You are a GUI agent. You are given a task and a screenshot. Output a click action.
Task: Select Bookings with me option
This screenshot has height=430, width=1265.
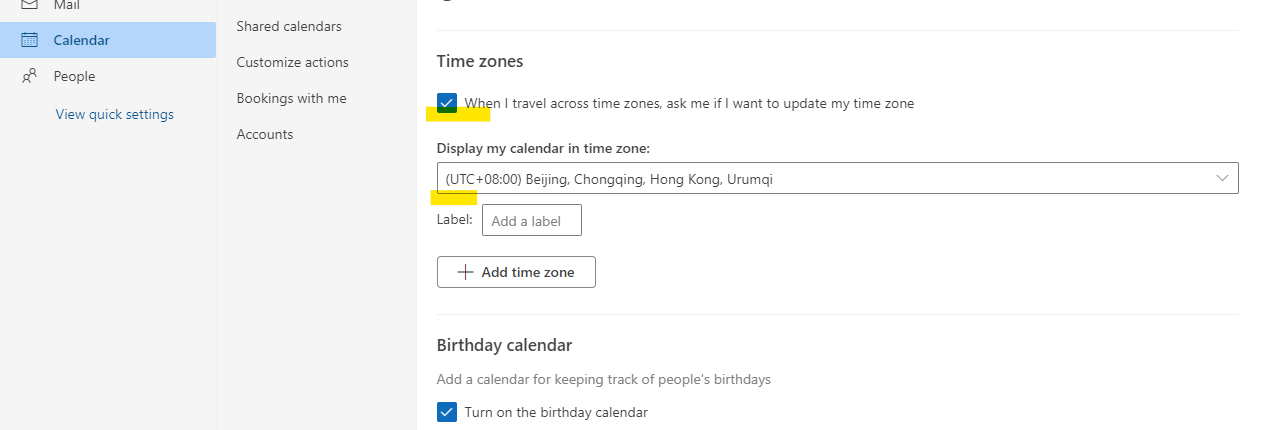tap(291, 98)
